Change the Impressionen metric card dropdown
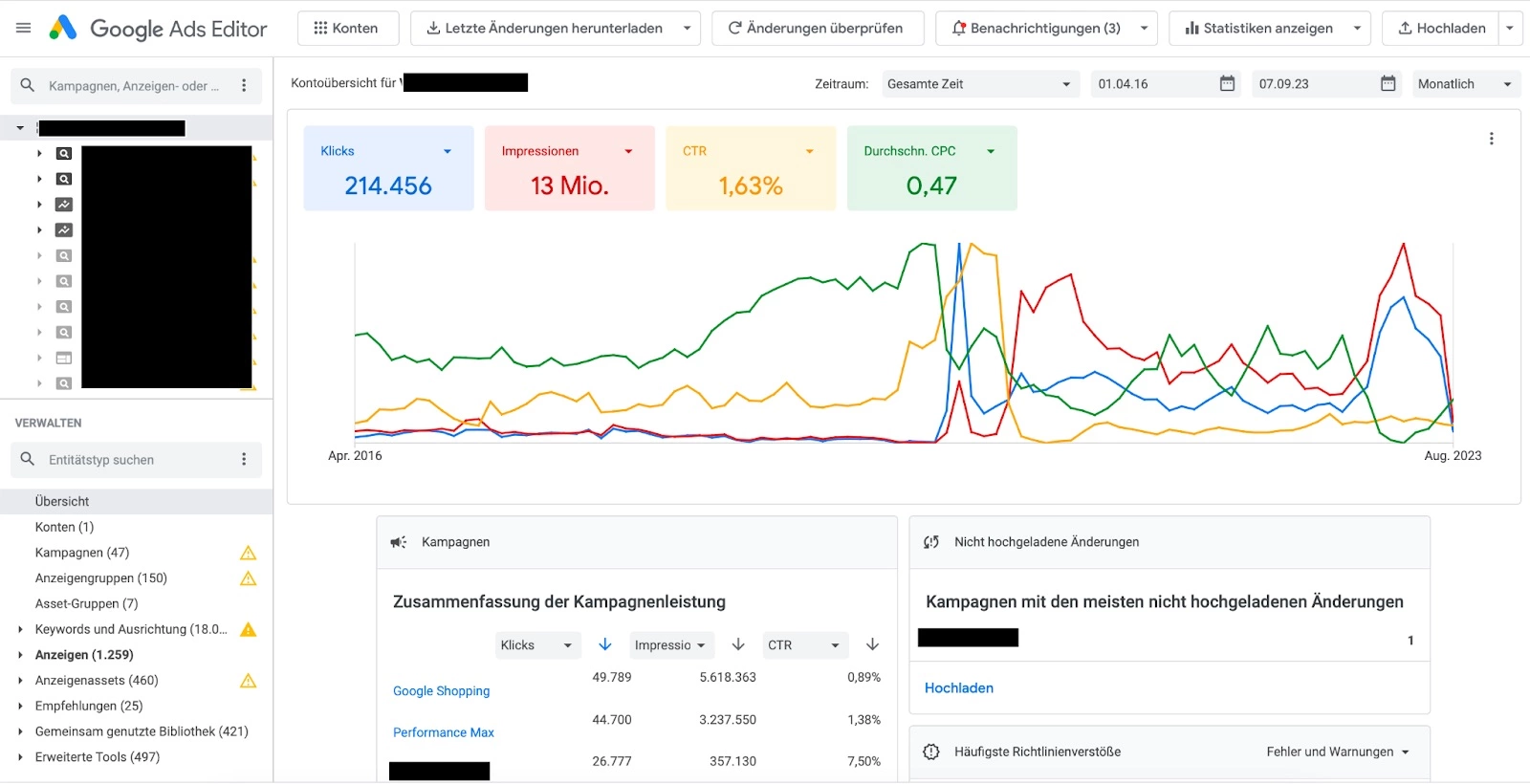Screen dimensions: 1530x784 point(628,151)
